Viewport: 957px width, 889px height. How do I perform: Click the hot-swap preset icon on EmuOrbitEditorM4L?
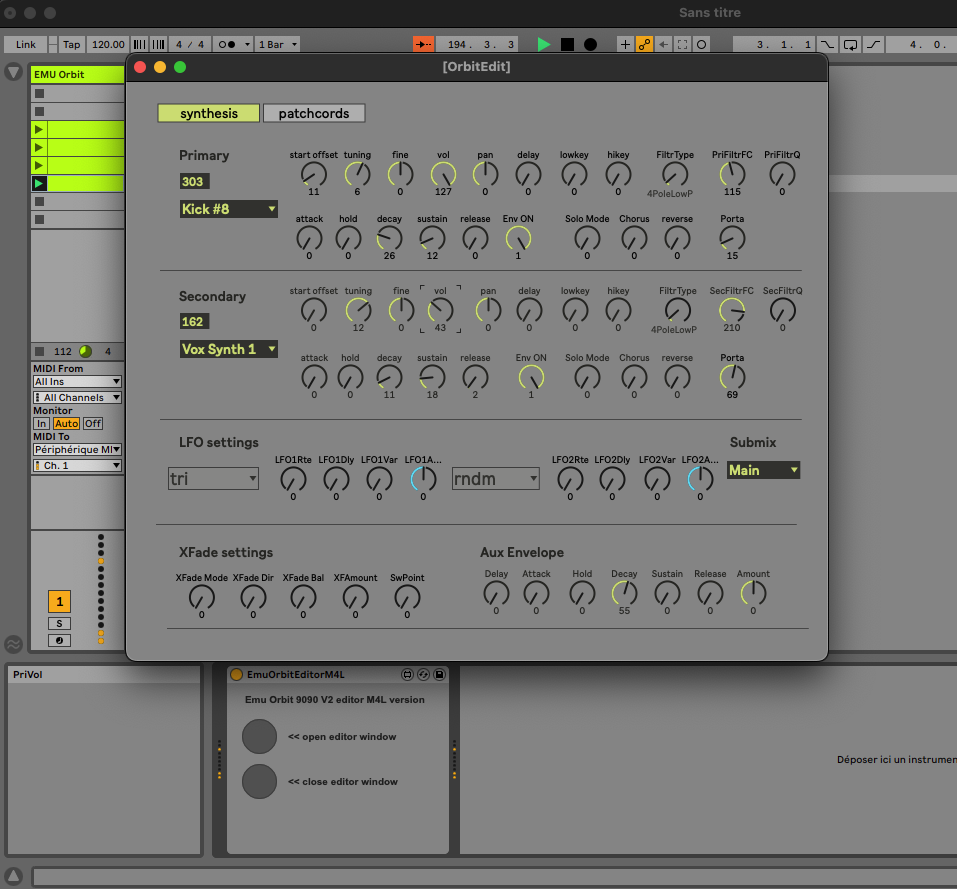click(423, 675)
